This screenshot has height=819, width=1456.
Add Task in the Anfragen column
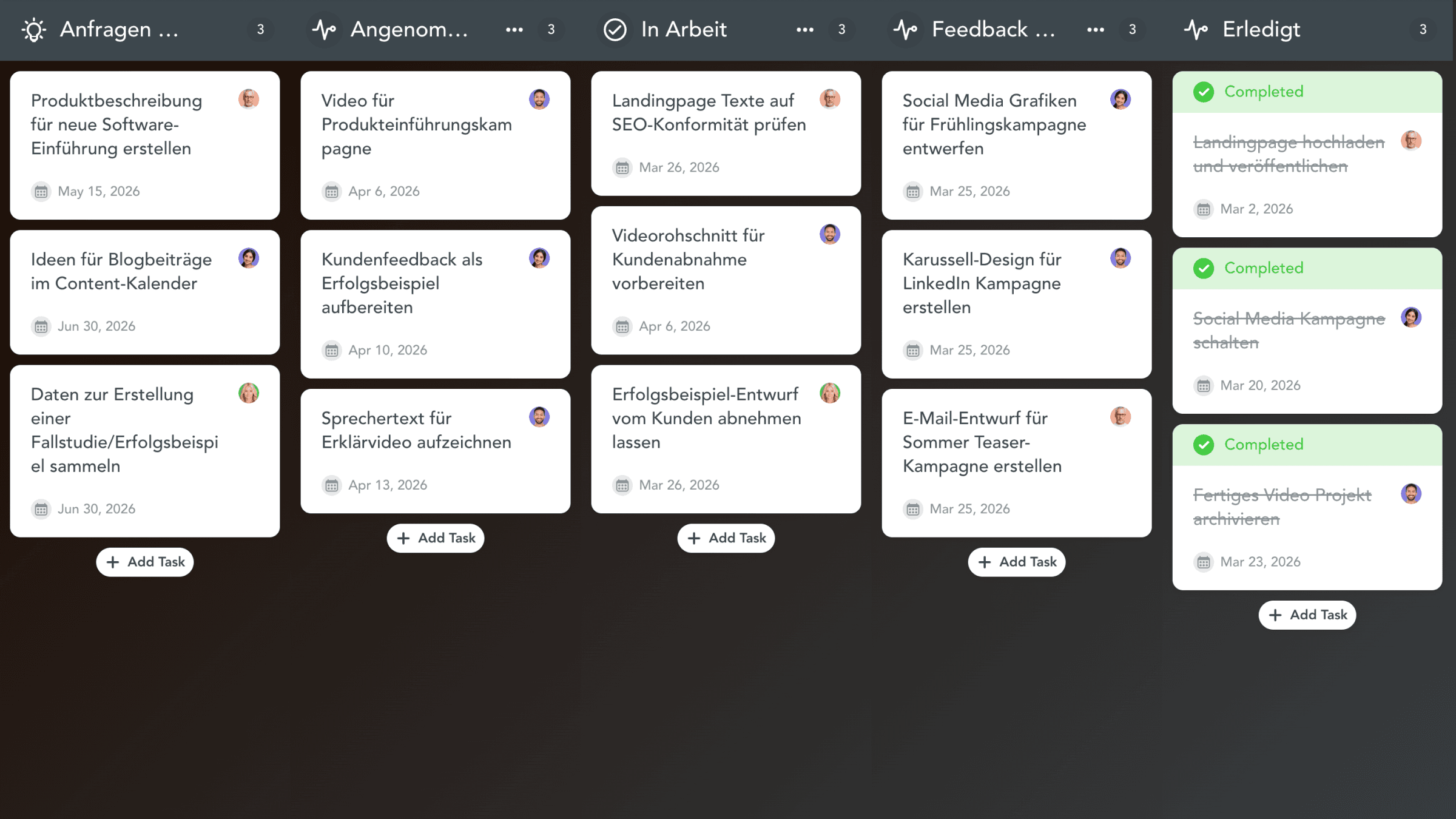click(x=145, y=562)
